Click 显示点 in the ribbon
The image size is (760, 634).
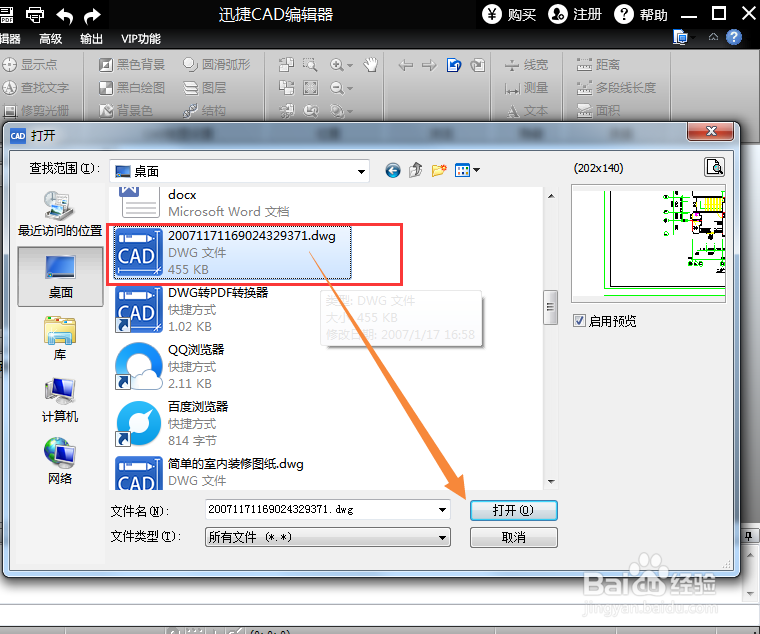(x=30, y=64)
